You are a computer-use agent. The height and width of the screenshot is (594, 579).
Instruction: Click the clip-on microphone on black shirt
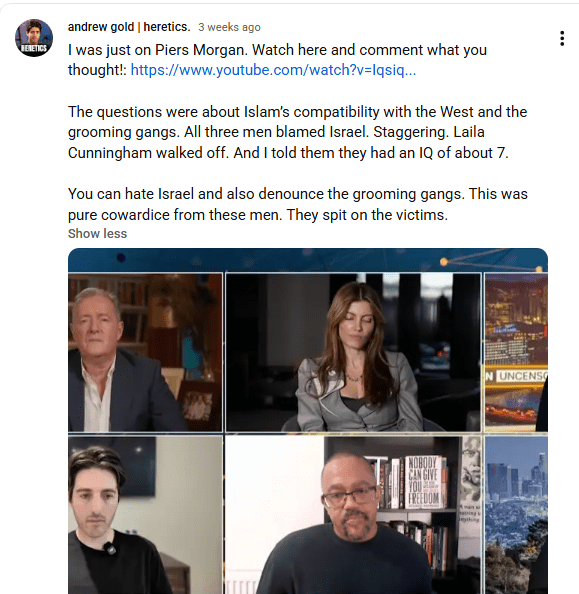110,548
